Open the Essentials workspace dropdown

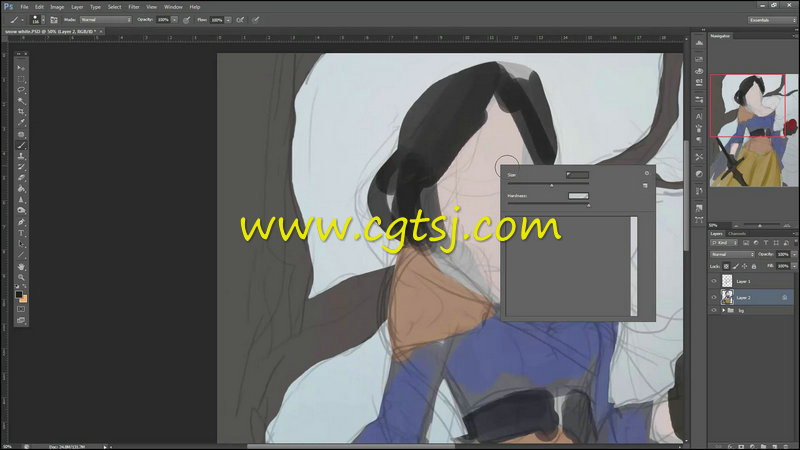click(x=772, y=20)
